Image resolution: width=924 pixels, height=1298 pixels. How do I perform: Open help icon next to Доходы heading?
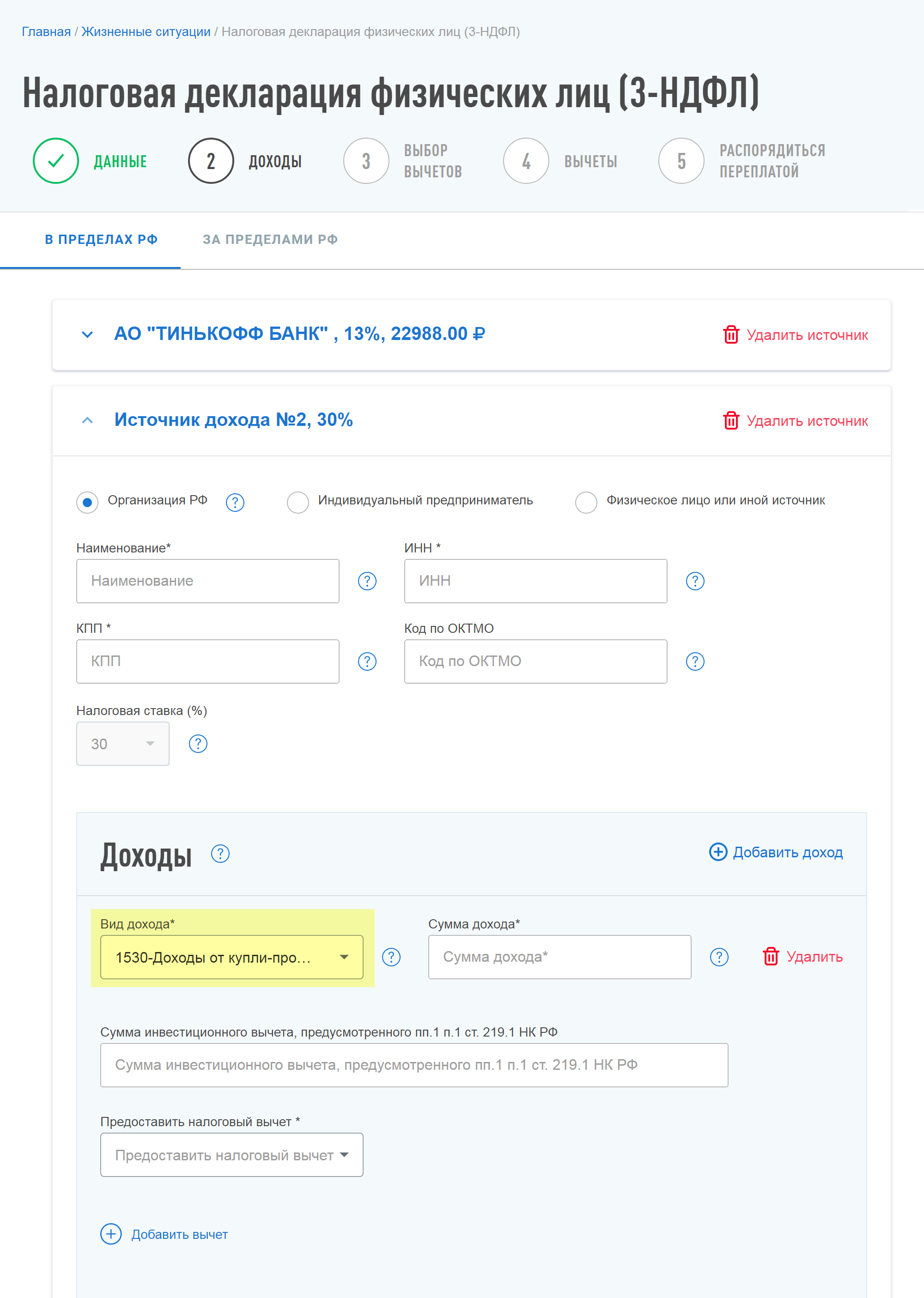(x=220, y=853)
